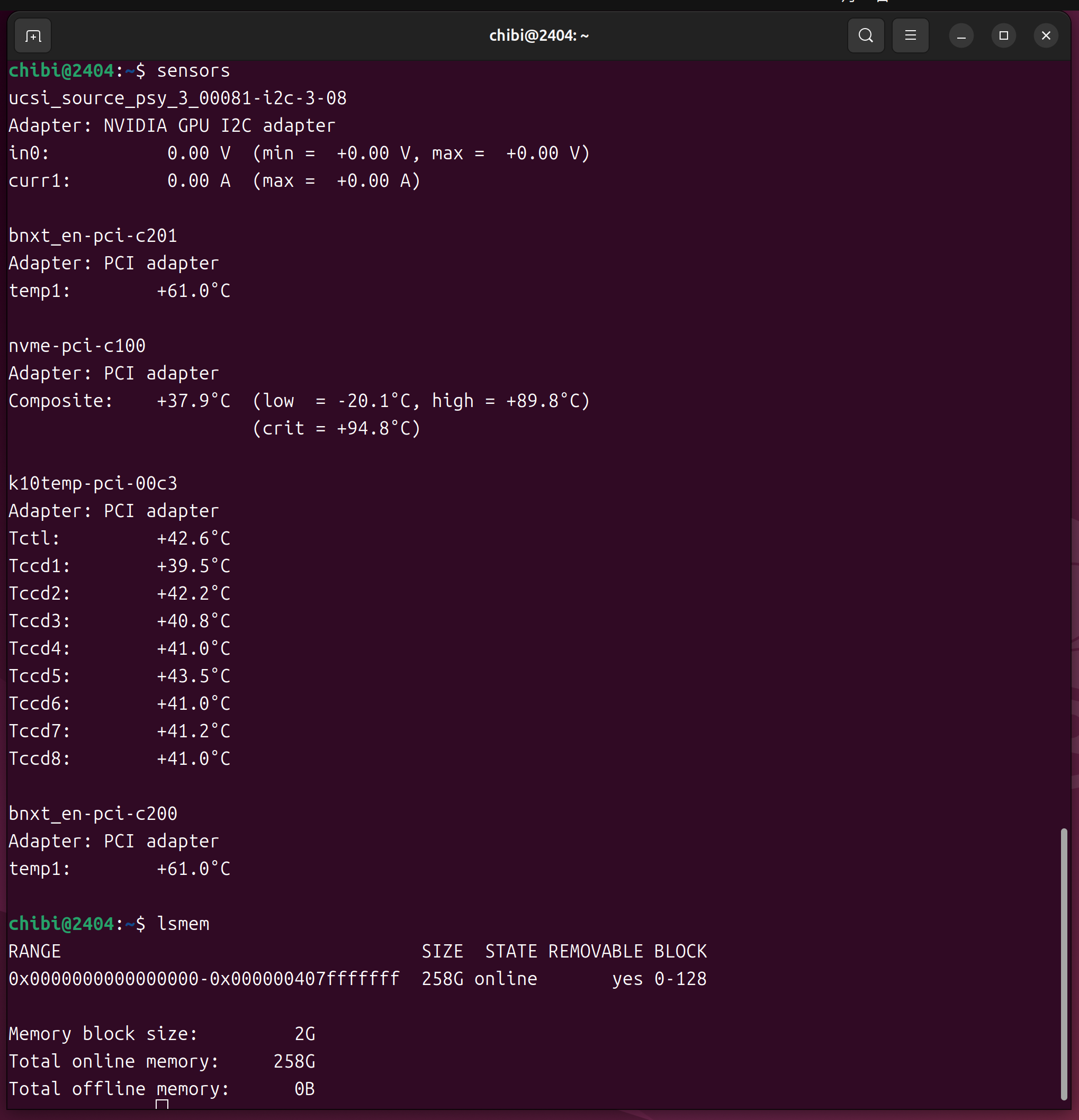1079x1120 pixels.
Task: Click the chibi@2404 window title
Action: (538, 36)
